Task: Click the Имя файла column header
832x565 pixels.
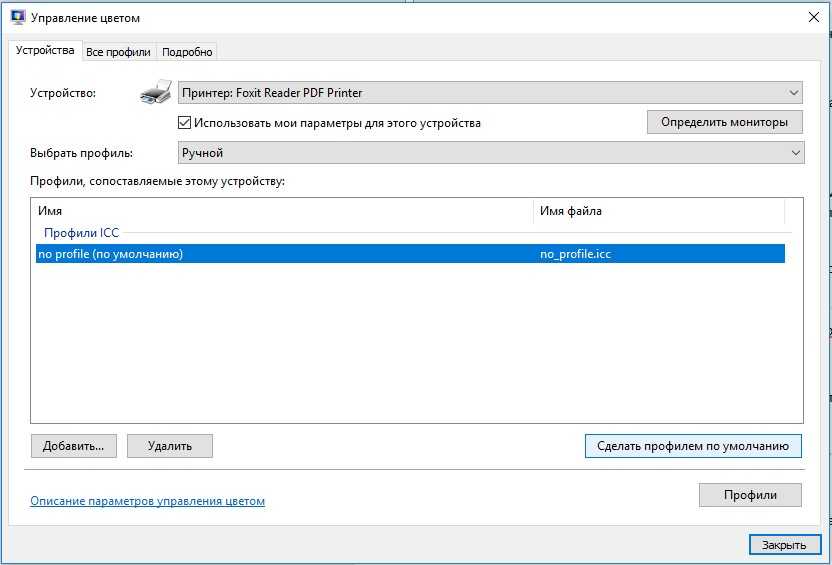Action: 658,211
